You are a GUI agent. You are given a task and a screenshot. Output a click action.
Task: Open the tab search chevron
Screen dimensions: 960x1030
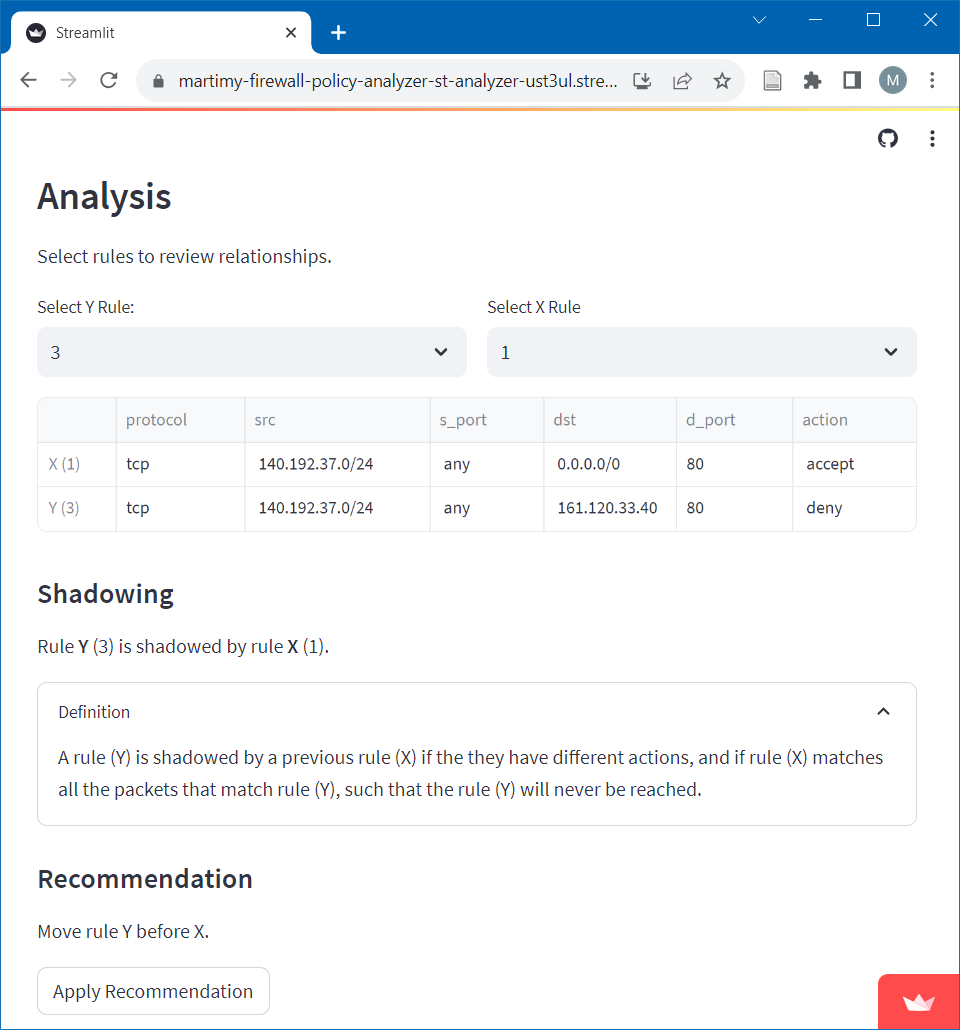pos(759,20)
